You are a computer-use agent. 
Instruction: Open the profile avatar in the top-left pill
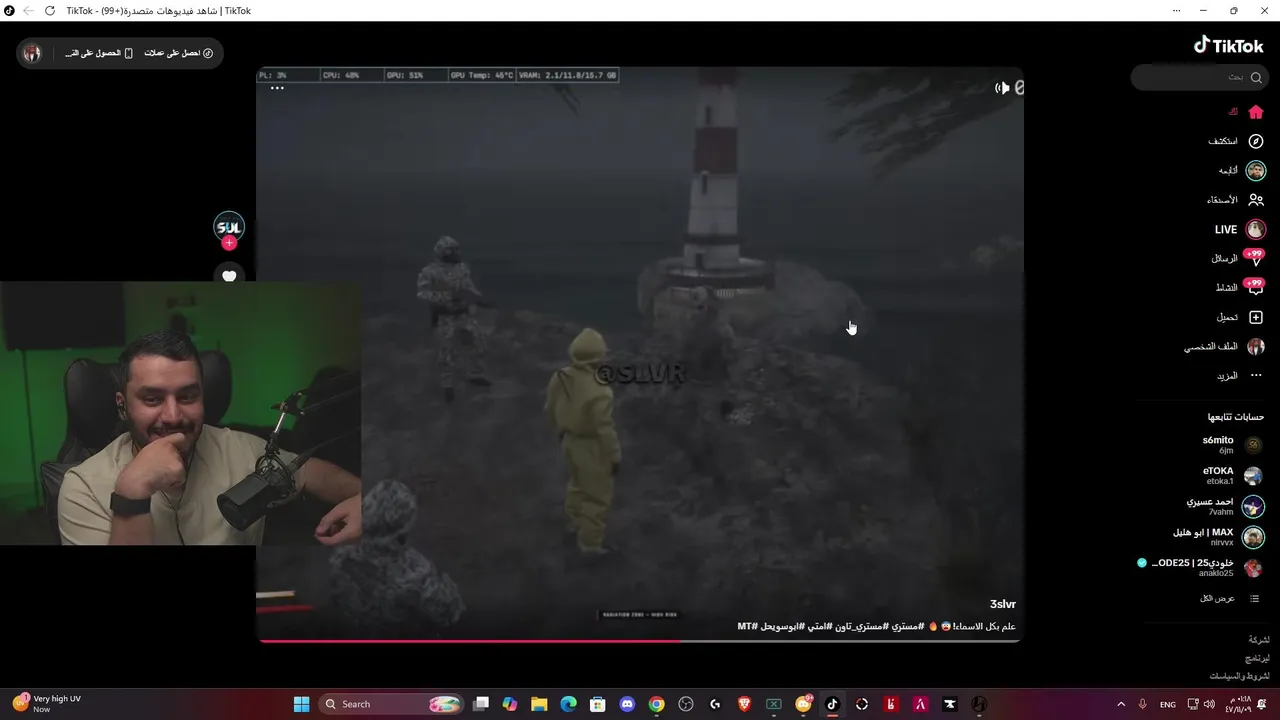32,53
